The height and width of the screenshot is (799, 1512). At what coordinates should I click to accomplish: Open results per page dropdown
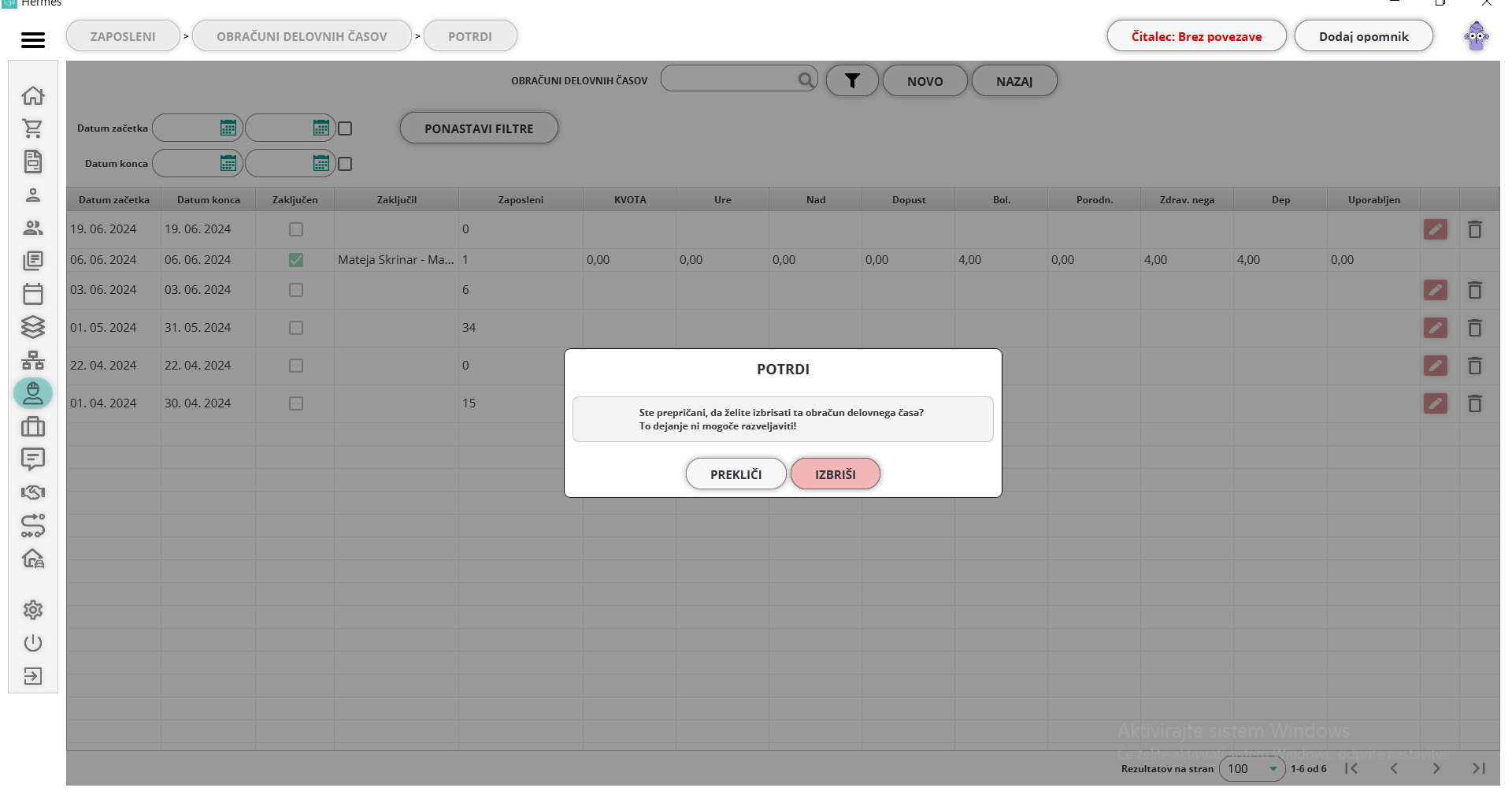(1252, 768)
